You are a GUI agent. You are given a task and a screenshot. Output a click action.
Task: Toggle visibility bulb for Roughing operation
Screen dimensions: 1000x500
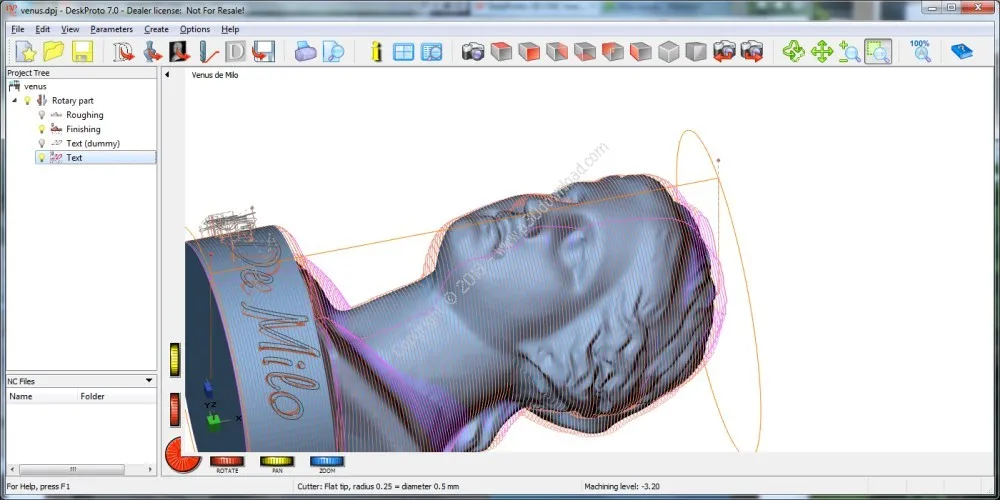pos(41,115)
